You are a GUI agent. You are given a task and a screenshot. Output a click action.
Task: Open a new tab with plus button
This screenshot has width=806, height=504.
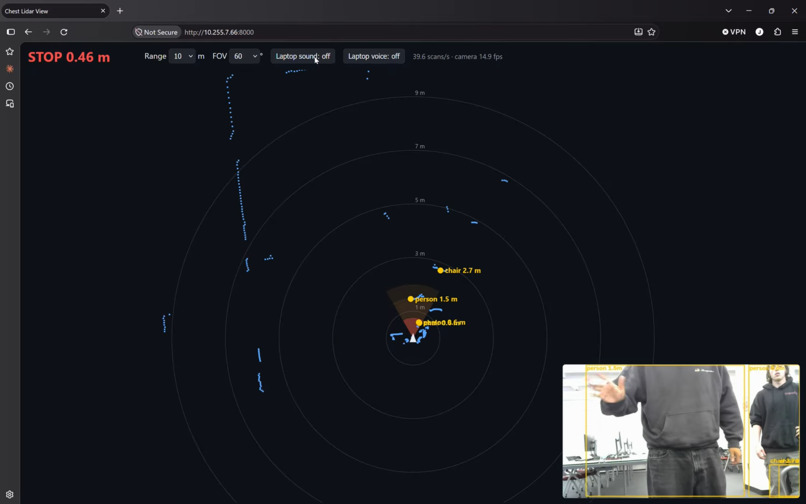[120, 11]
